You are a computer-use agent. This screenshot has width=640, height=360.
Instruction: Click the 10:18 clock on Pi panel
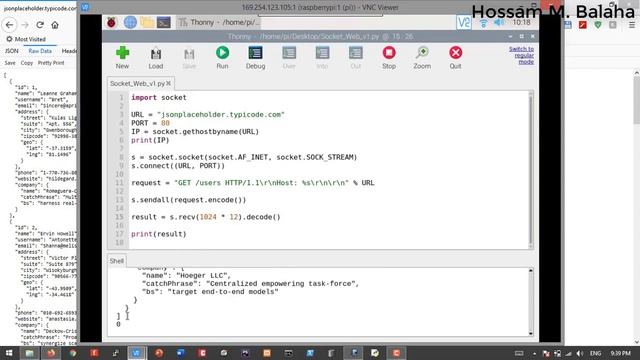(x=521, y=22)
